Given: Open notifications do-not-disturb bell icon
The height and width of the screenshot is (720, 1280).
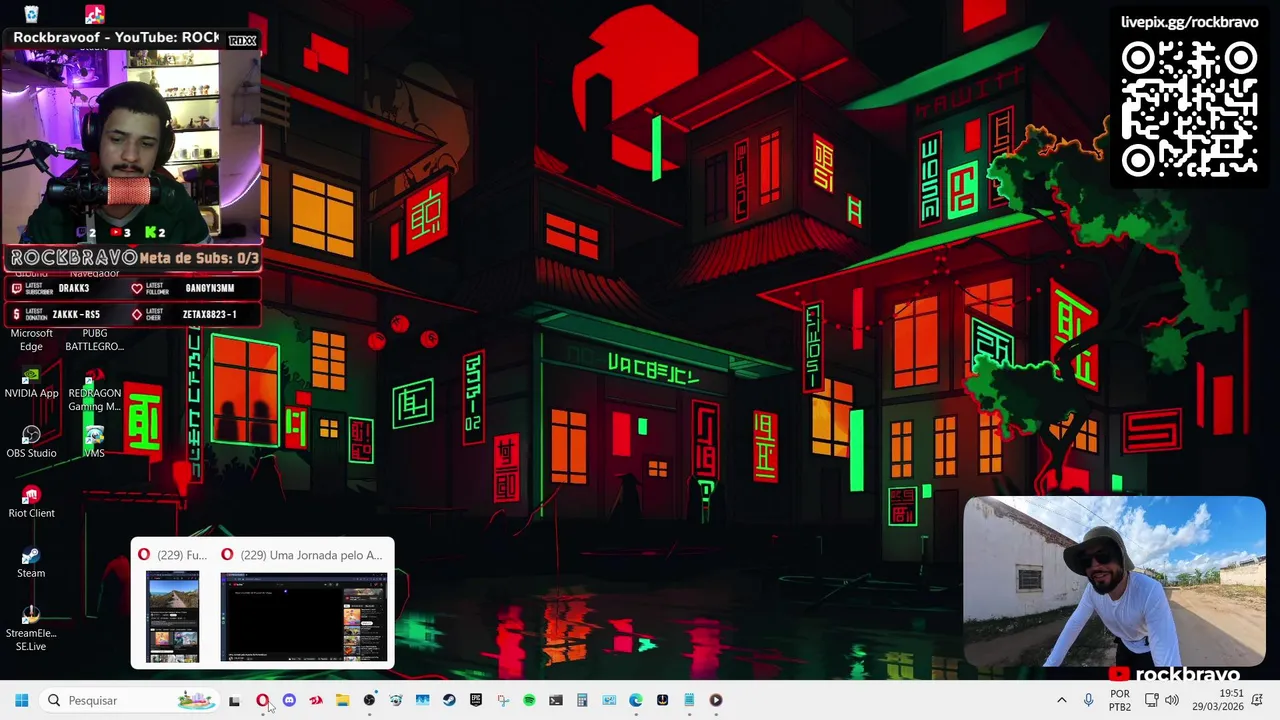Looking at the screenshot, I should (1258, 700).
